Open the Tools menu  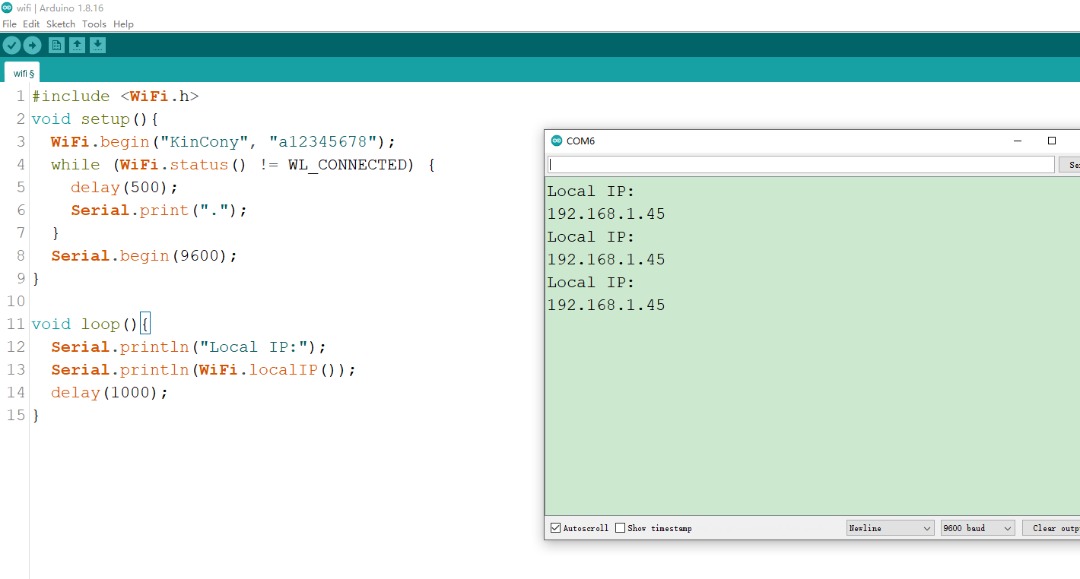(94, 24)
